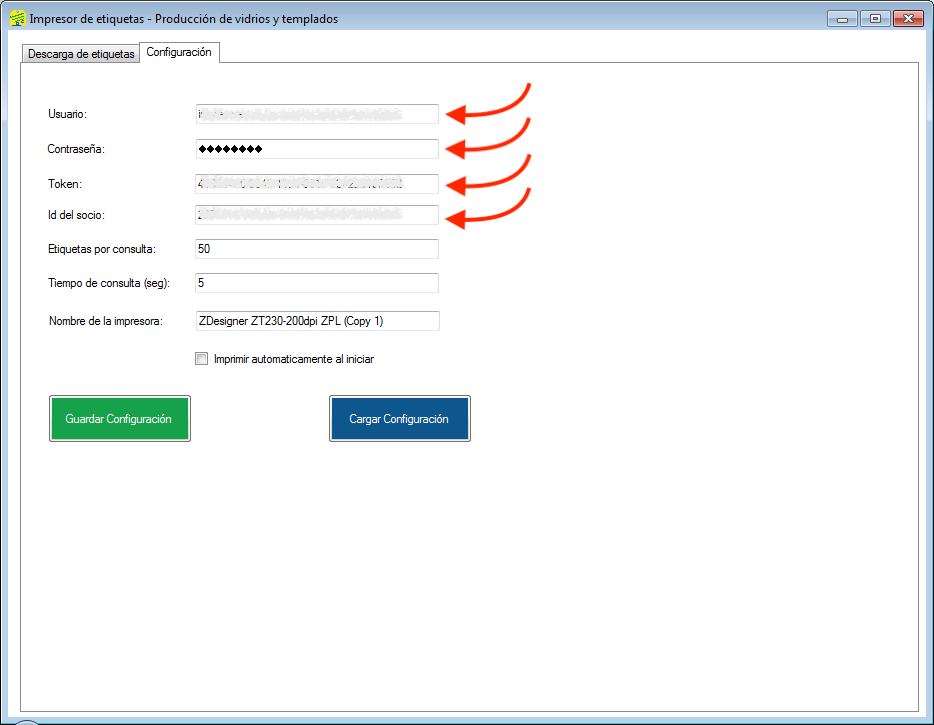Select the Id del socio text box
Image resolution: width=934 pixels, height=725 pixels.
(x=317, y=215)
